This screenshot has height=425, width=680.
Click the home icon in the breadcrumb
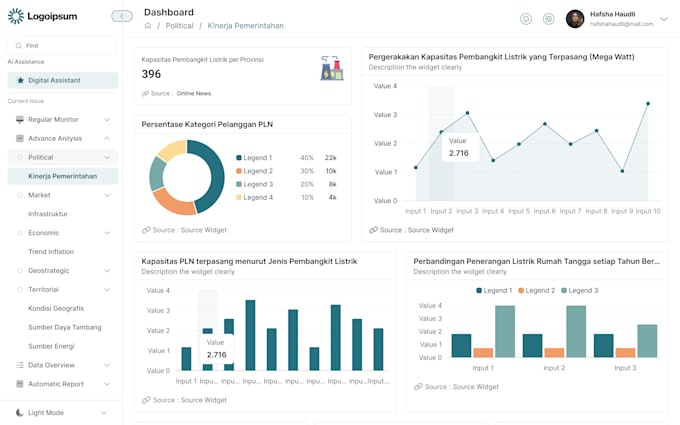coord(148,26)
